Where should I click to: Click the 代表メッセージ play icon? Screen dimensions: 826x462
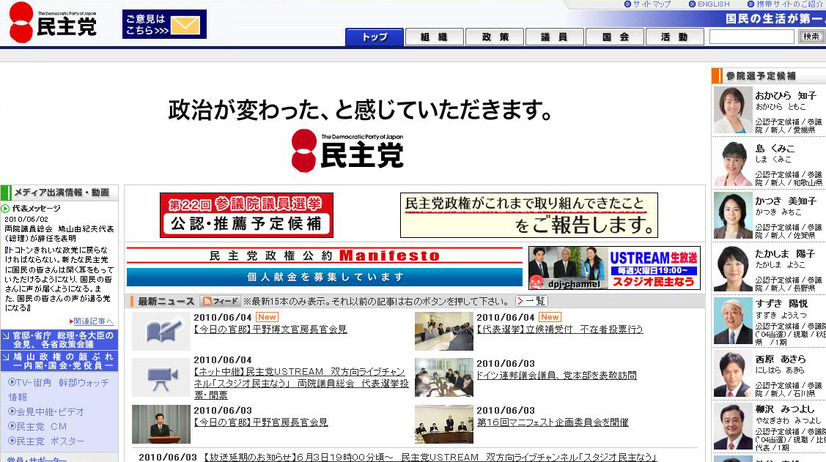tap(6, 209)
